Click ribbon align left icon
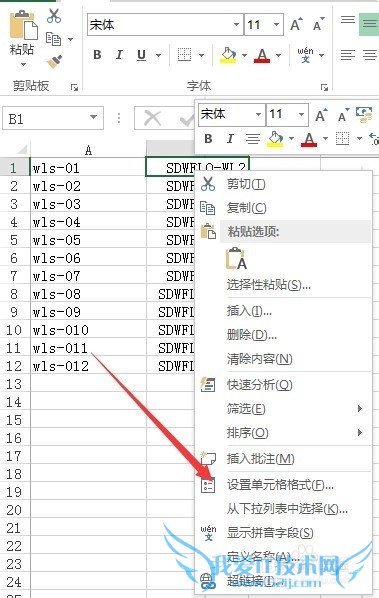The image size is (379, 598). tap(348, 55)
